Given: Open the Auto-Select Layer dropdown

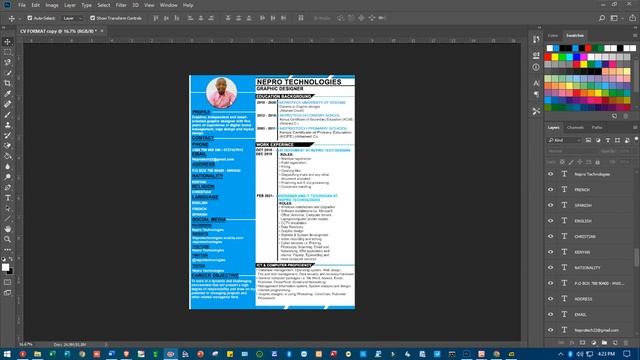Looking at the screenshot, I should (73, 18).
